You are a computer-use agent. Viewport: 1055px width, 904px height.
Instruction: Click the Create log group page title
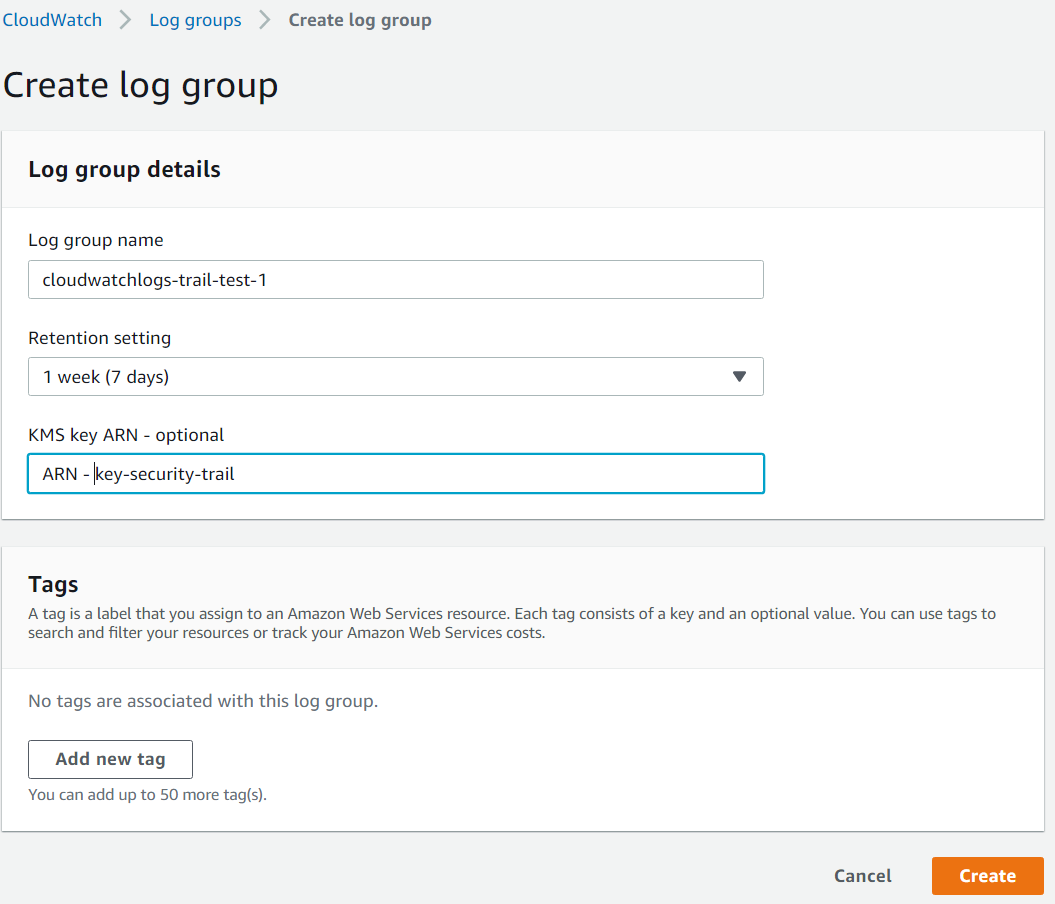tap(140, 86)
